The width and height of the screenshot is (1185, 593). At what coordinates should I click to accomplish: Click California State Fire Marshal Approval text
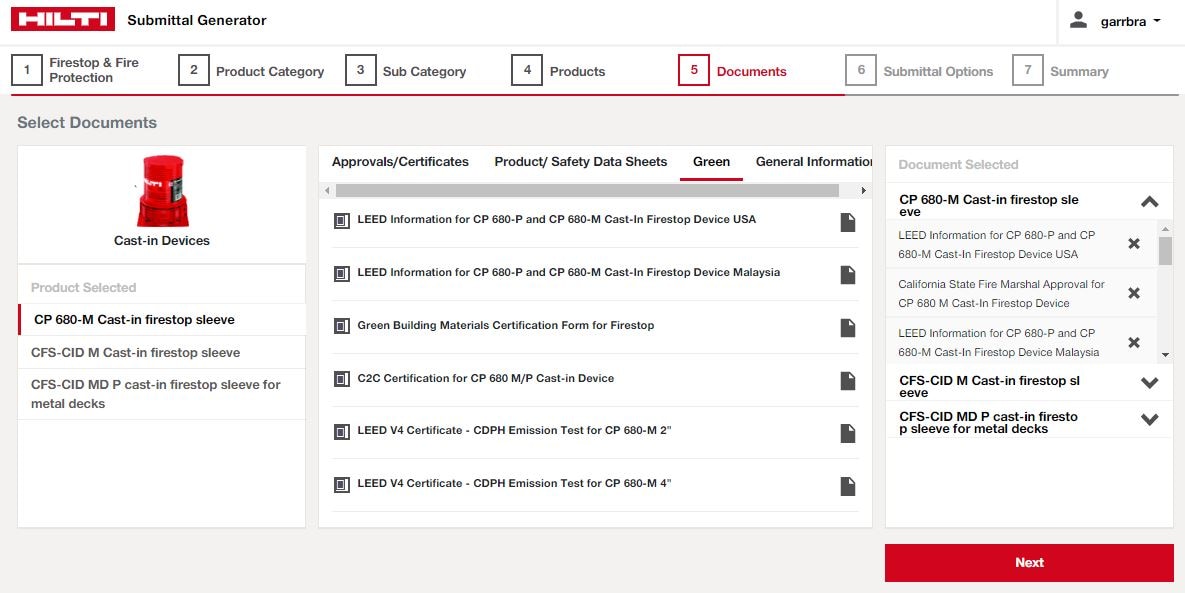point(1001,294)
